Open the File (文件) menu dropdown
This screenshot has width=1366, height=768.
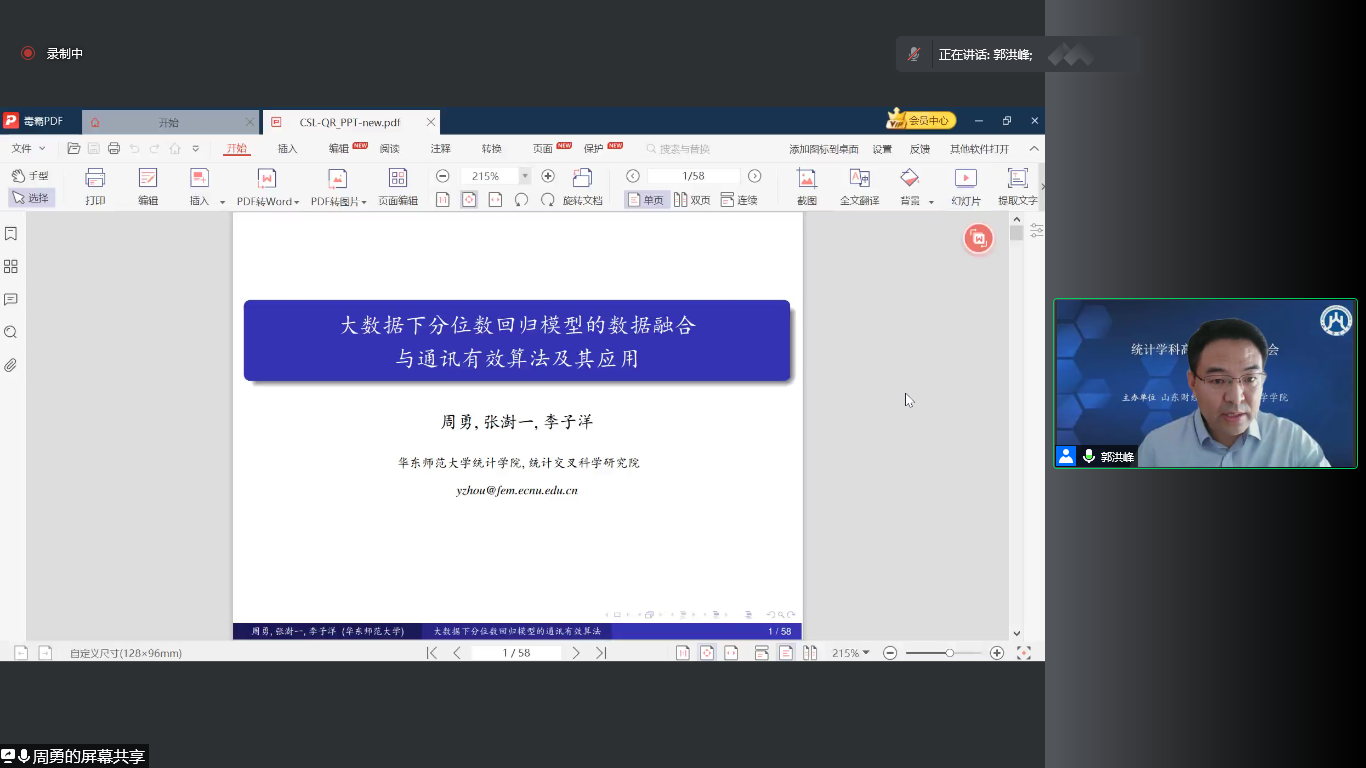pos(28,149)
